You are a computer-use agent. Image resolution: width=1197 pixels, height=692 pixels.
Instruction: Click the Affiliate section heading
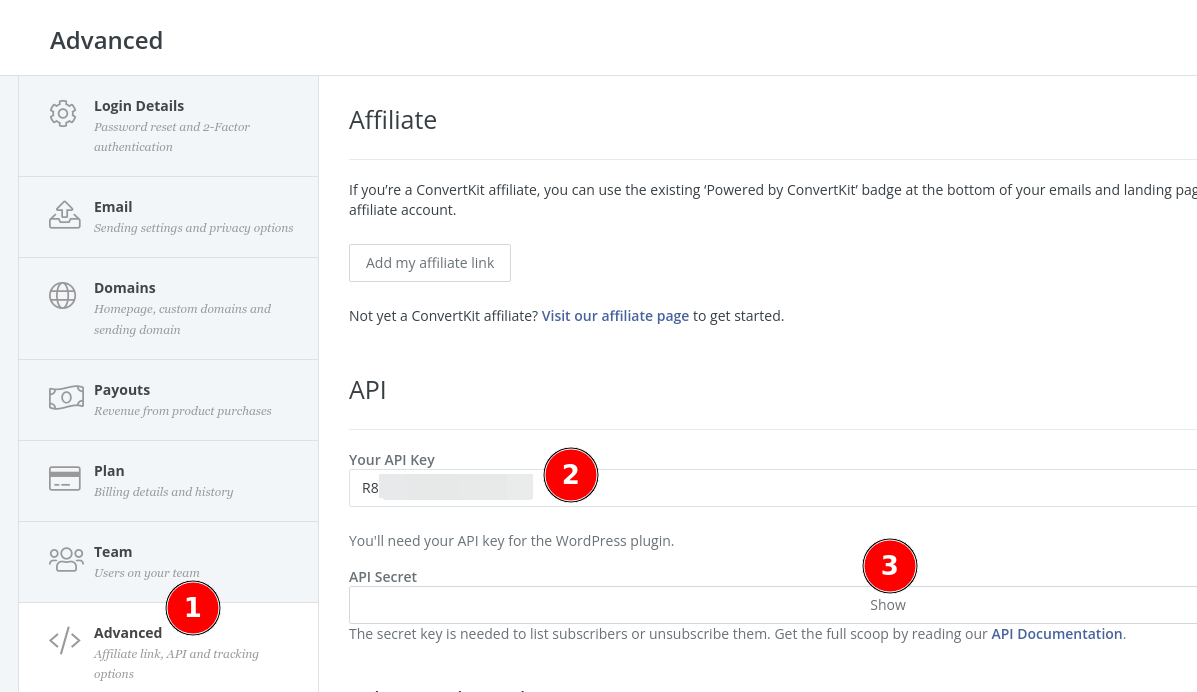click(x=393, y=120)
